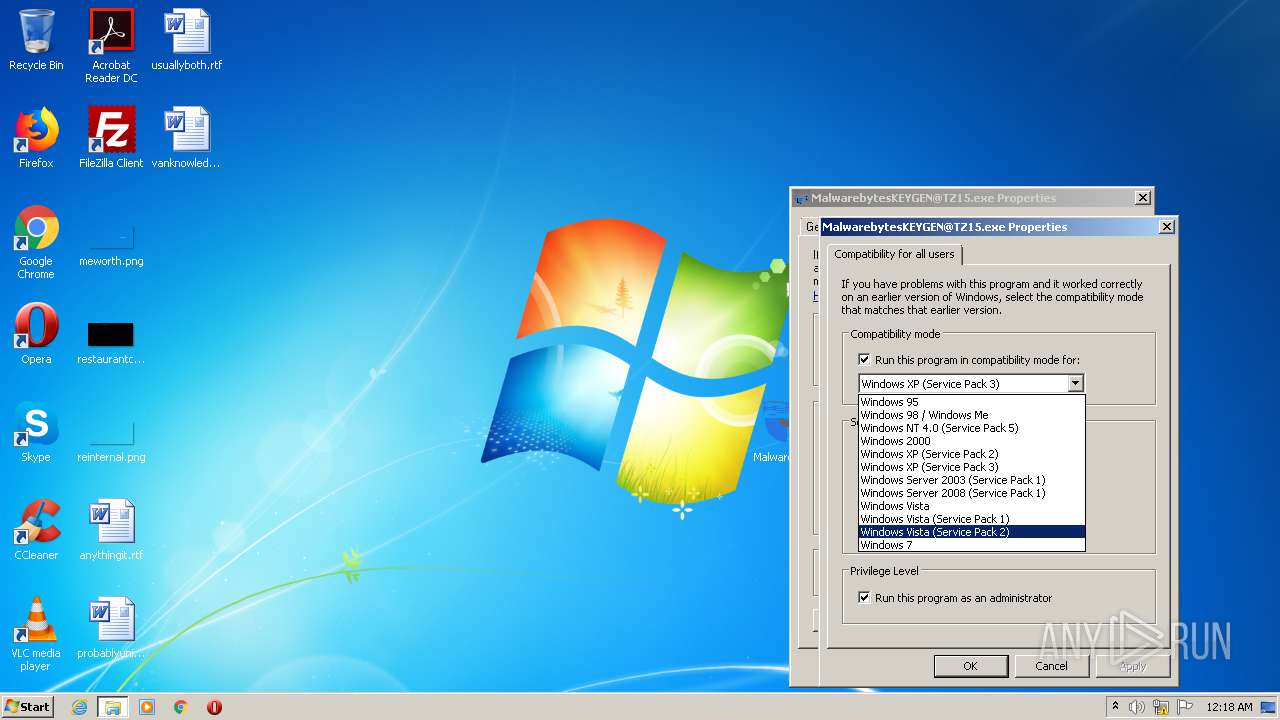Screen dimensions: 1280x720
Task: Click the Start button
Action: pyautogui.click(x=28, y=707)
